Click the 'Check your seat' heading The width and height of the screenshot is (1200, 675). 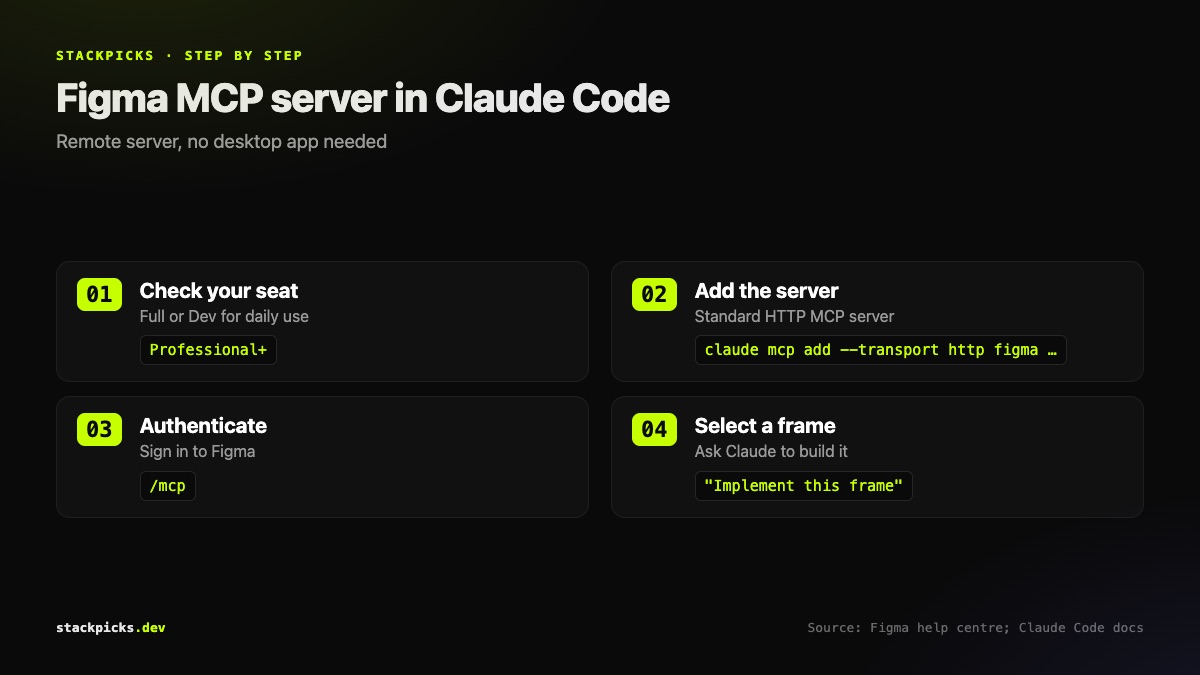pos(219,291)
